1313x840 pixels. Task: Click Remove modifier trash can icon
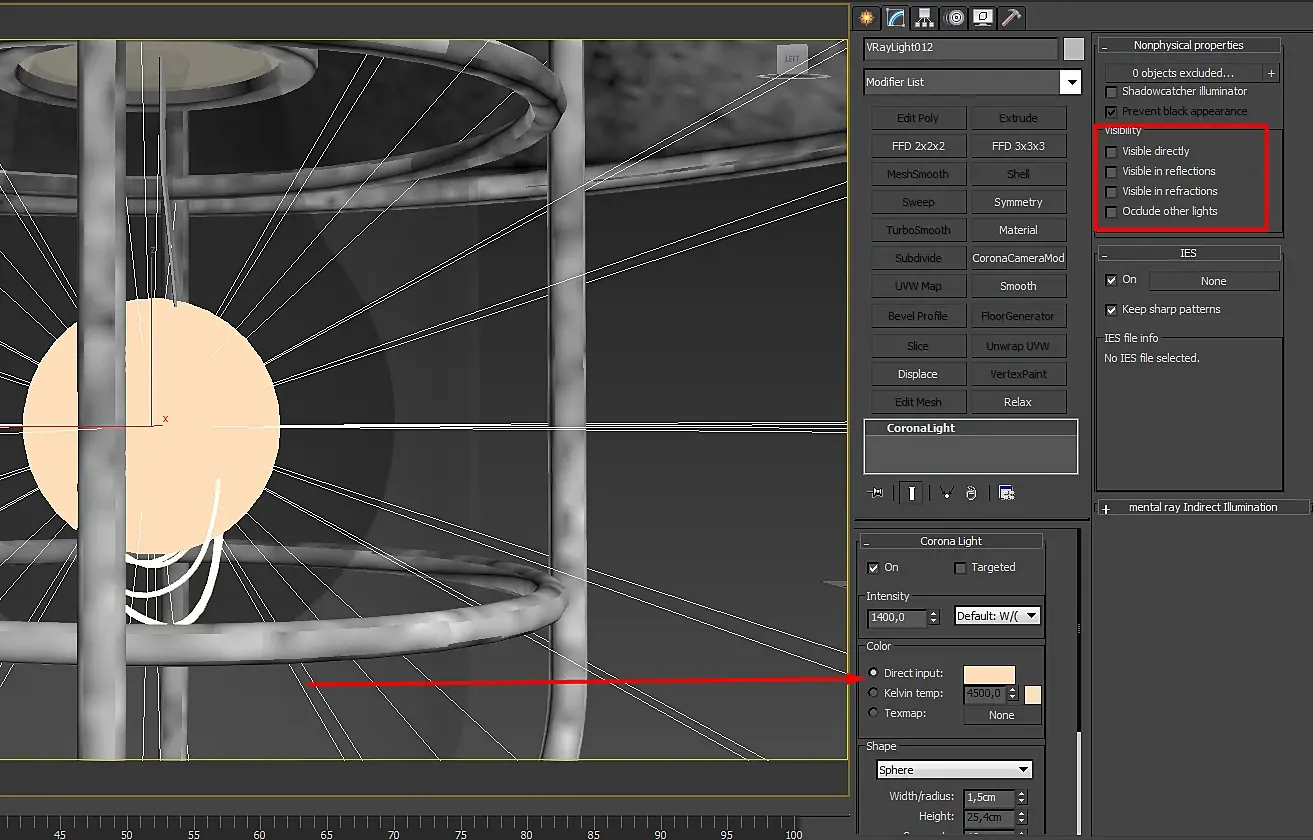click(971, 493)
